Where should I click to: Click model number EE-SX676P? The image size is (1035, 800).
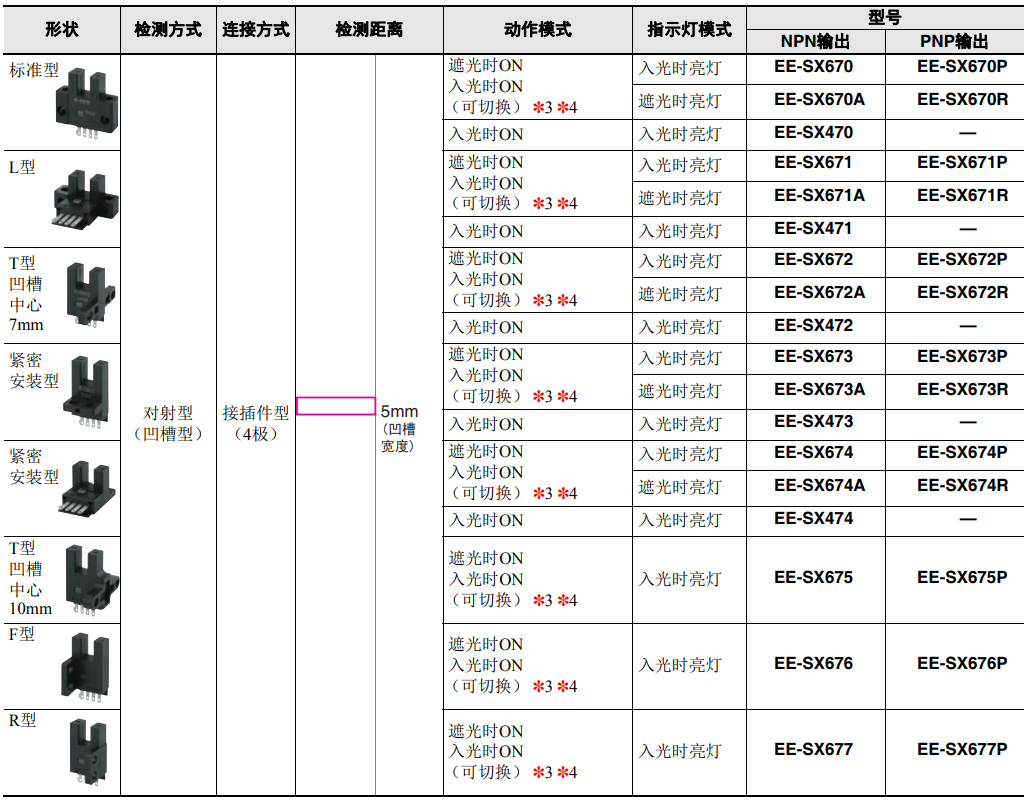click(x=962, y=663)
